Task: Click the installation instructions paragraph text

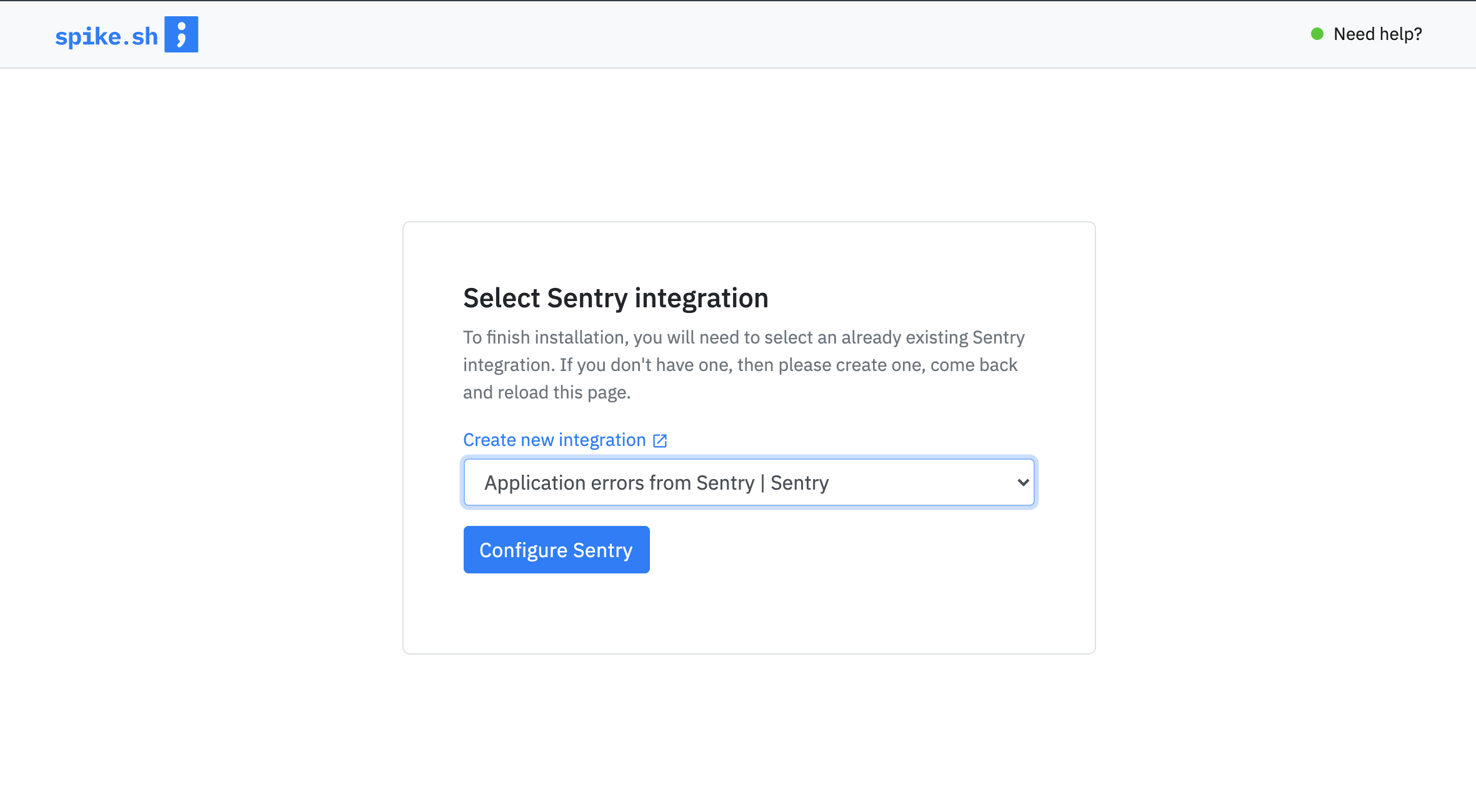Action: click(744, 365)
